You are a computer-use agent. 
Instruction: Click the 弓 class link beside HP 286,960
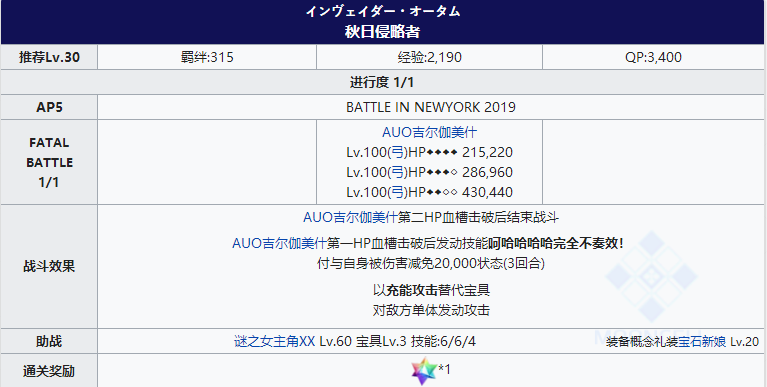[398, 172]
